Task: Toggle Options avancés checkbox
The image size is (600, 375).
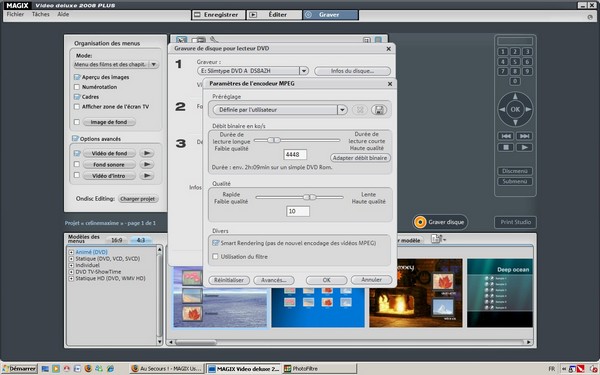Action: pos(75,139)
